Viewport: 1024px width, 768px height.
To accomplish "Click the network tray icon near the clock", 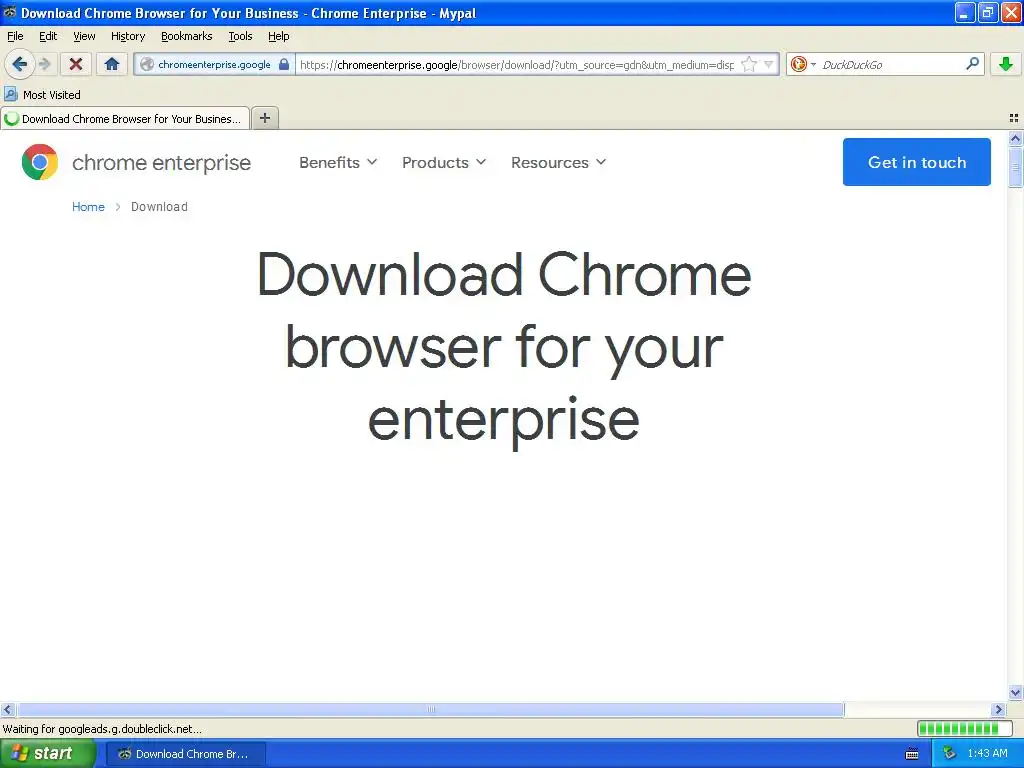I will click(950, 754).
